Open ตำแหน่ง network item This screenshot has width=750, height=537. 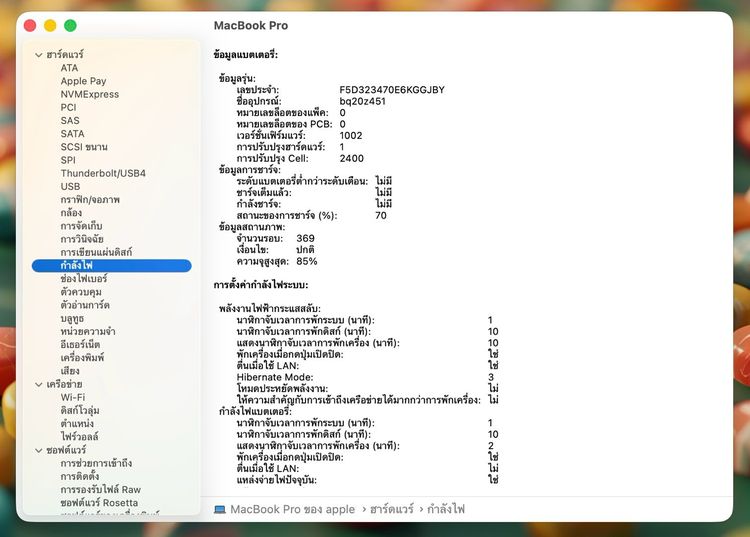(x=77, y=424)
